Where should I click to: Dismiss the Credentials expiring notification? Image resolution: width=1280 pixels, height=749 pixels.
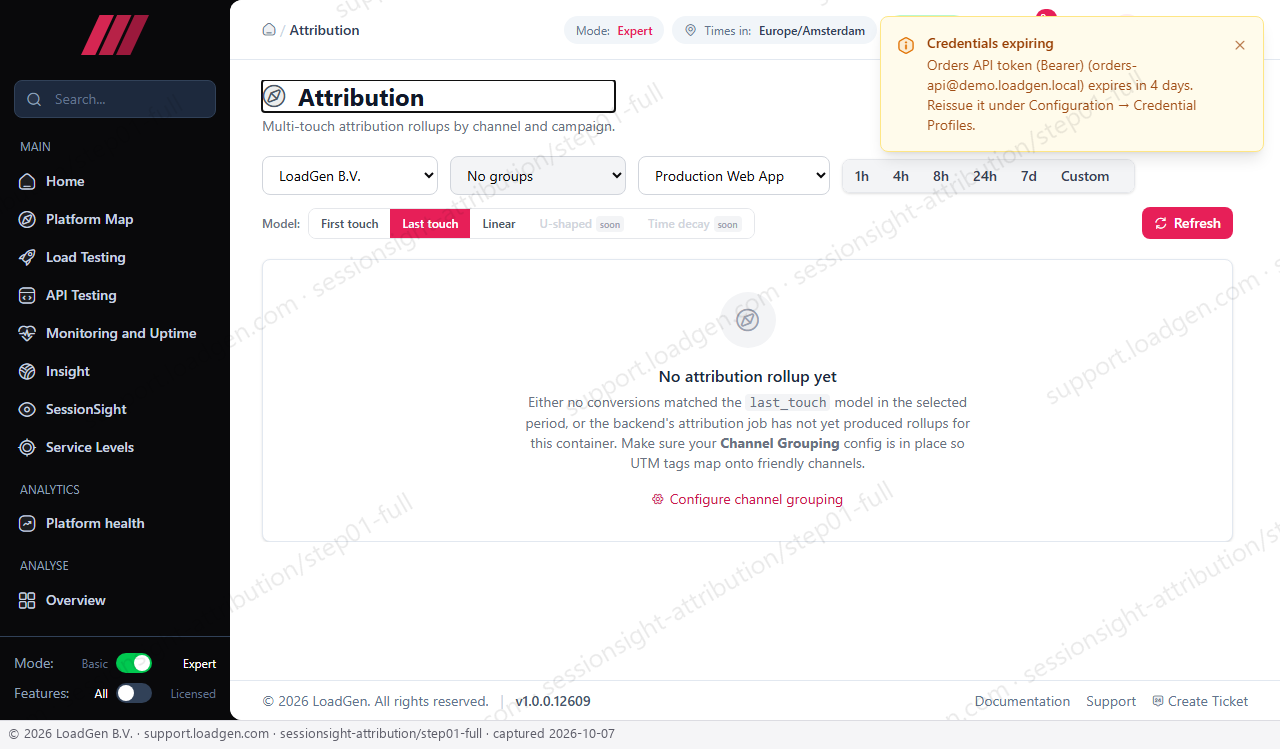coord(1240,45)
